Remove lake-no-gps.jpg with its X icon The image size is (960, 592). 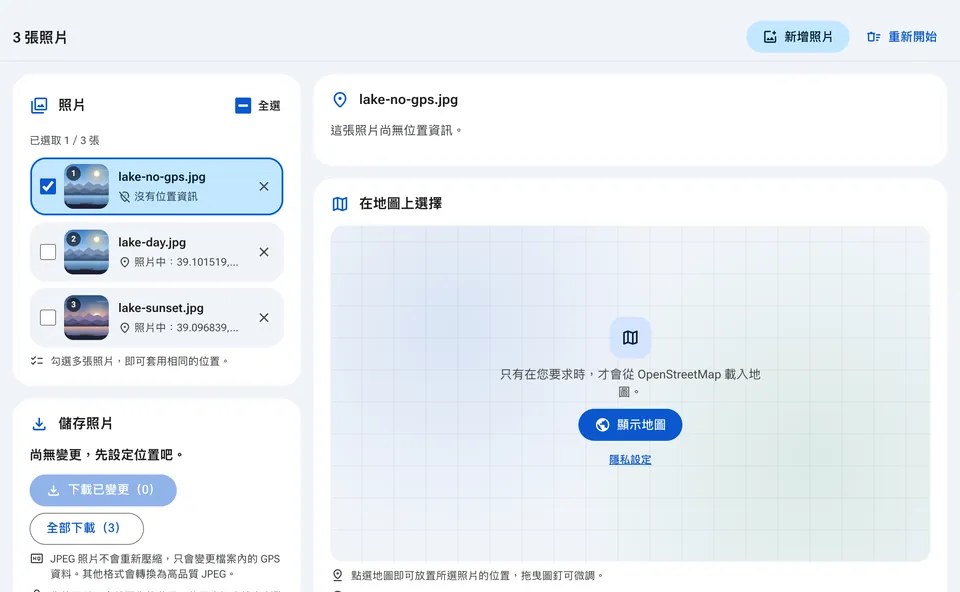[x=264, y=186]
